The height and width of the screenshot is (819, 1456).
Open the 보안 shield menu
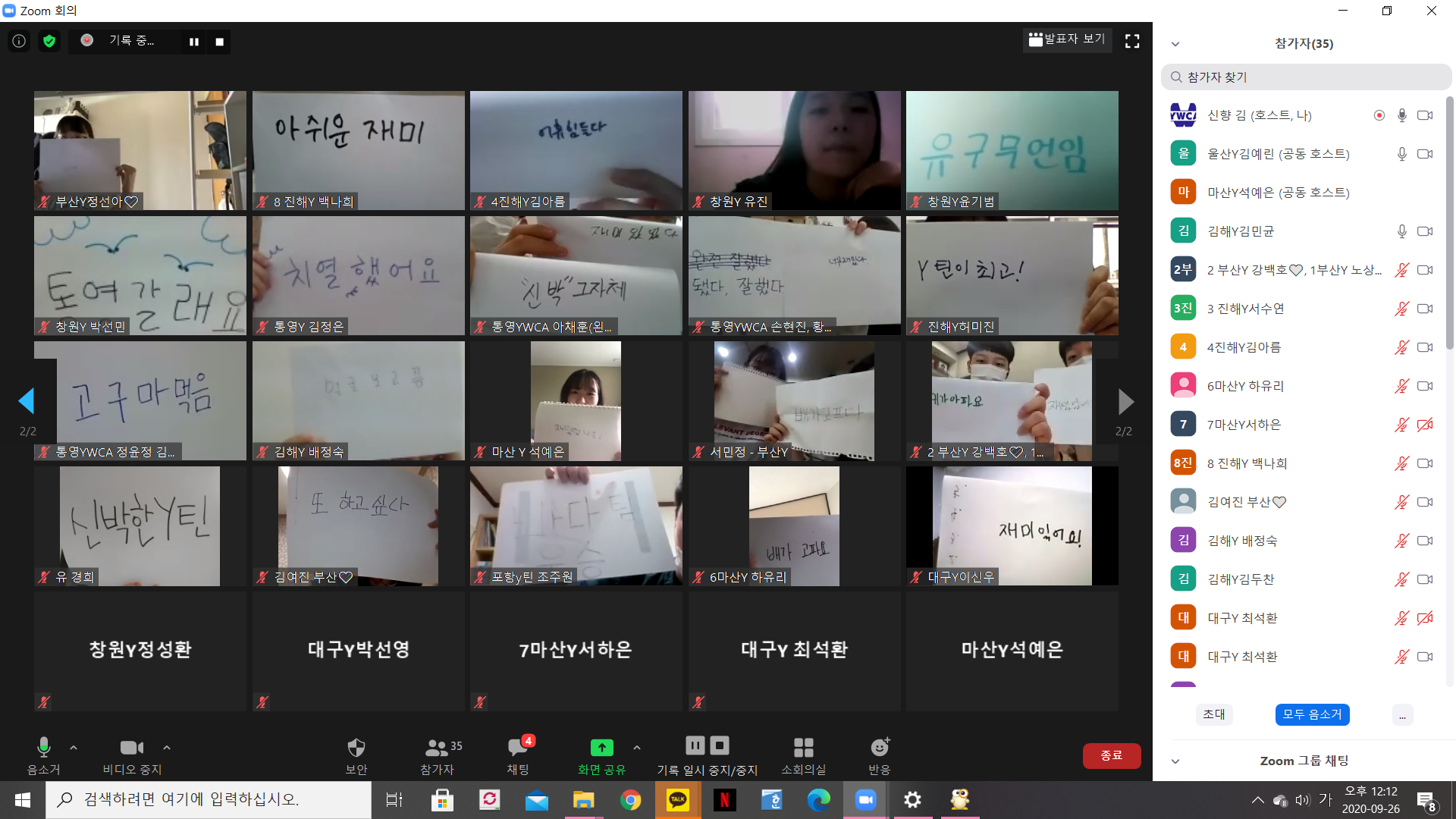[x=356, y=748]
